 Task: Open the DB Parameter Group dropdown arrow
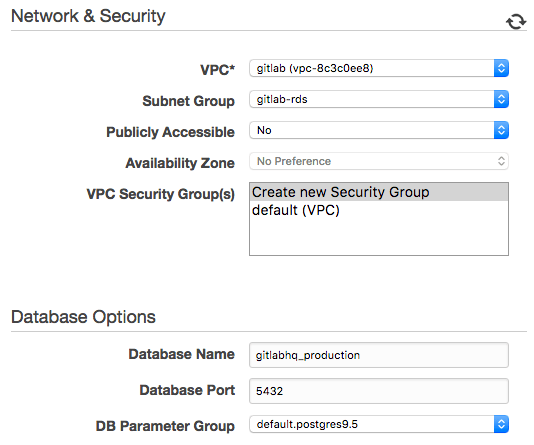tap(501, 424)
